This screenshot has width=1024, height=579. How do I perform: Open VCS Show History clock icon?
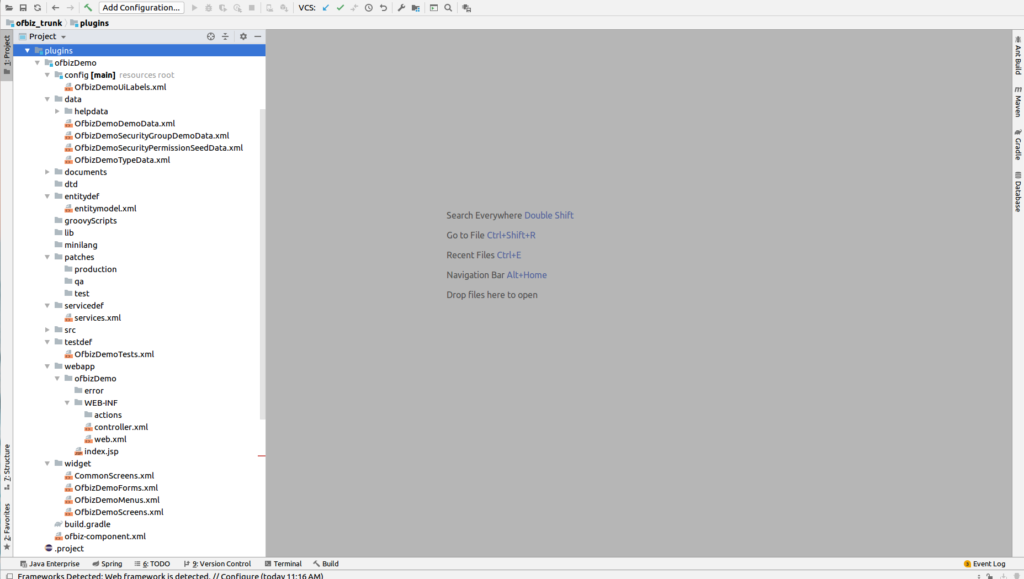pyautogui.click(x=369, y=8)
